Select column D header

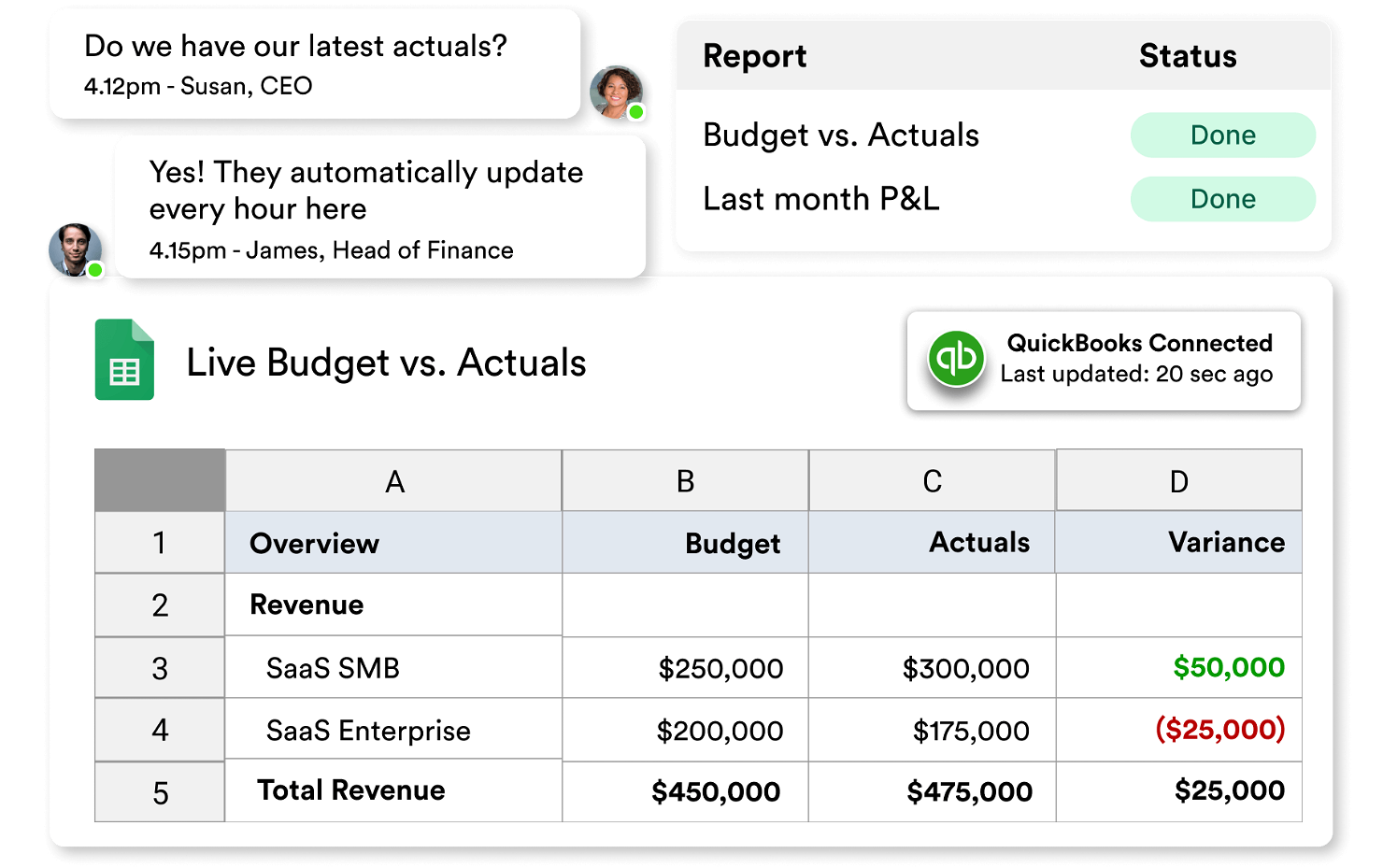[1178, 481]
